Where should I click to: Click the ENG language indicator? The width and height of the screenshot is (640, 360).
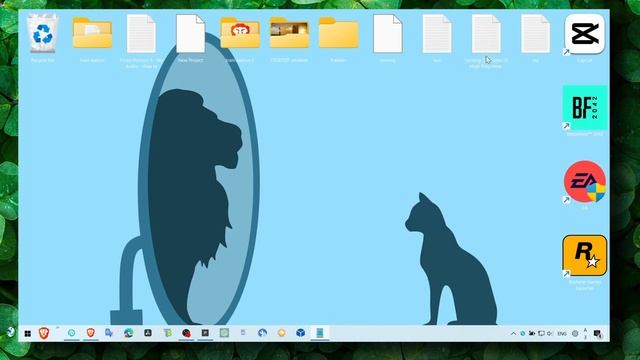[562, 333]
